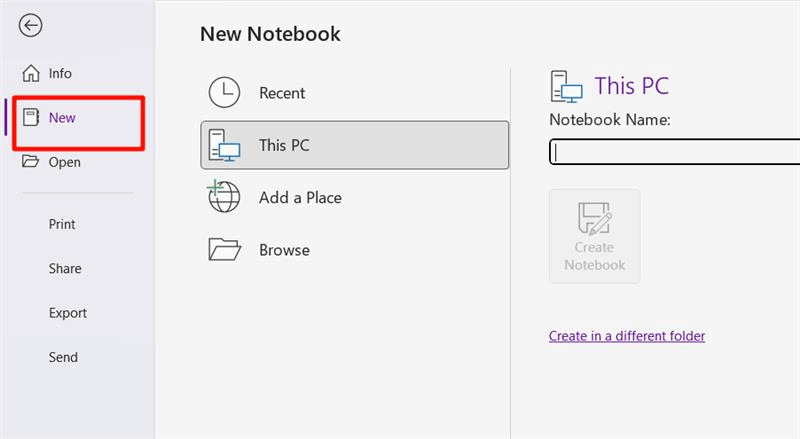Select the Open label in sidebar
This screenshot has width=800, height=439.
tap(65, 162)
